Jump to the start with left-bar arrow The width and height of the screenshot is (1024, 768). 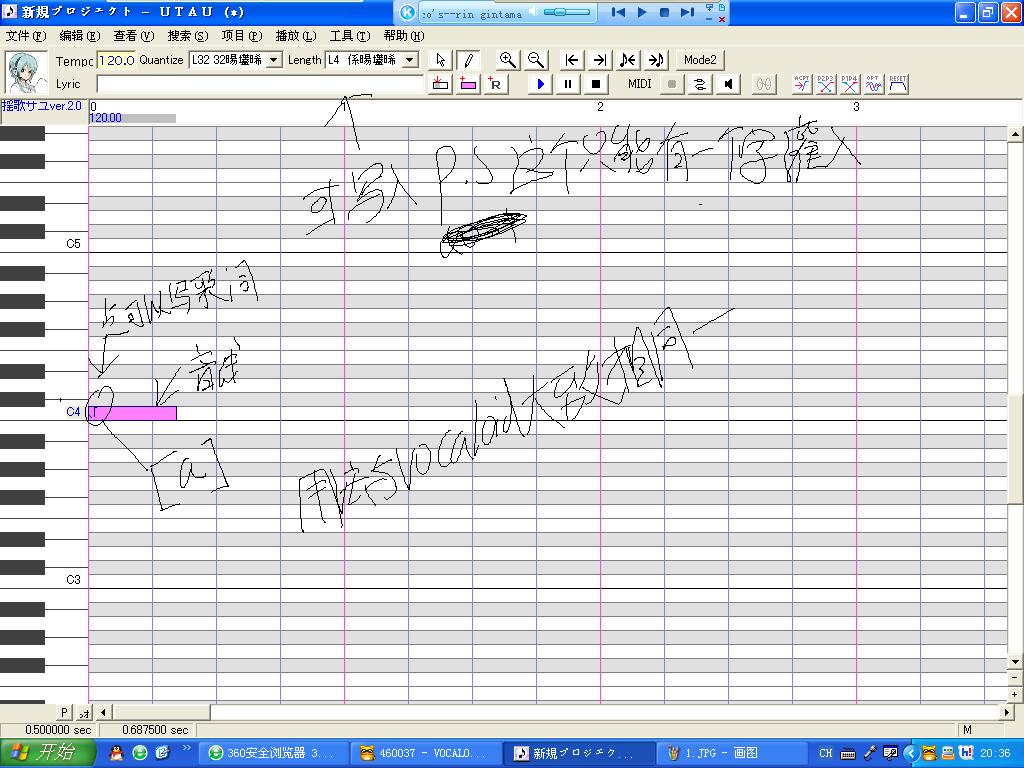click(x=571, y=60)
